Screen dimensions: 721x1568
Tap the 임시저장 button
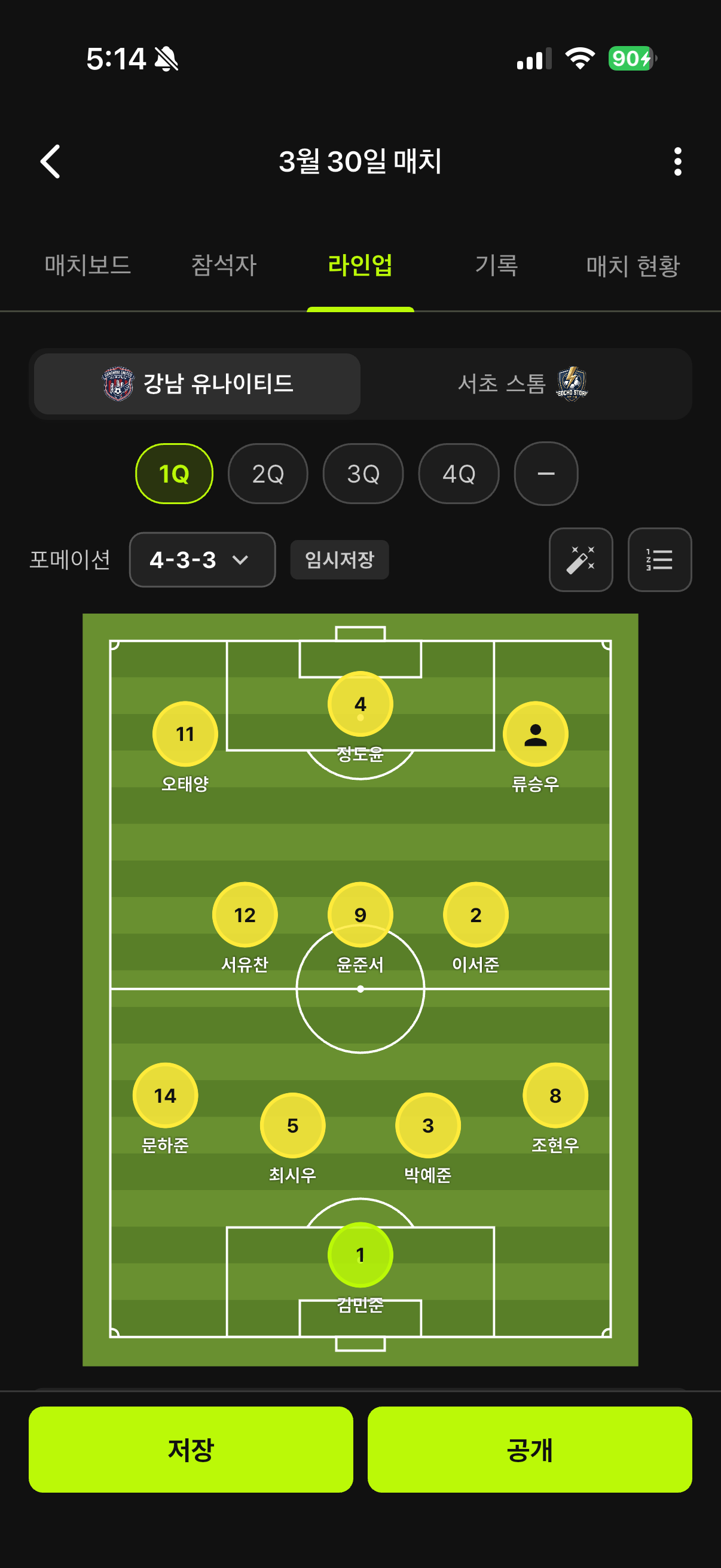(x=339, y=559)
